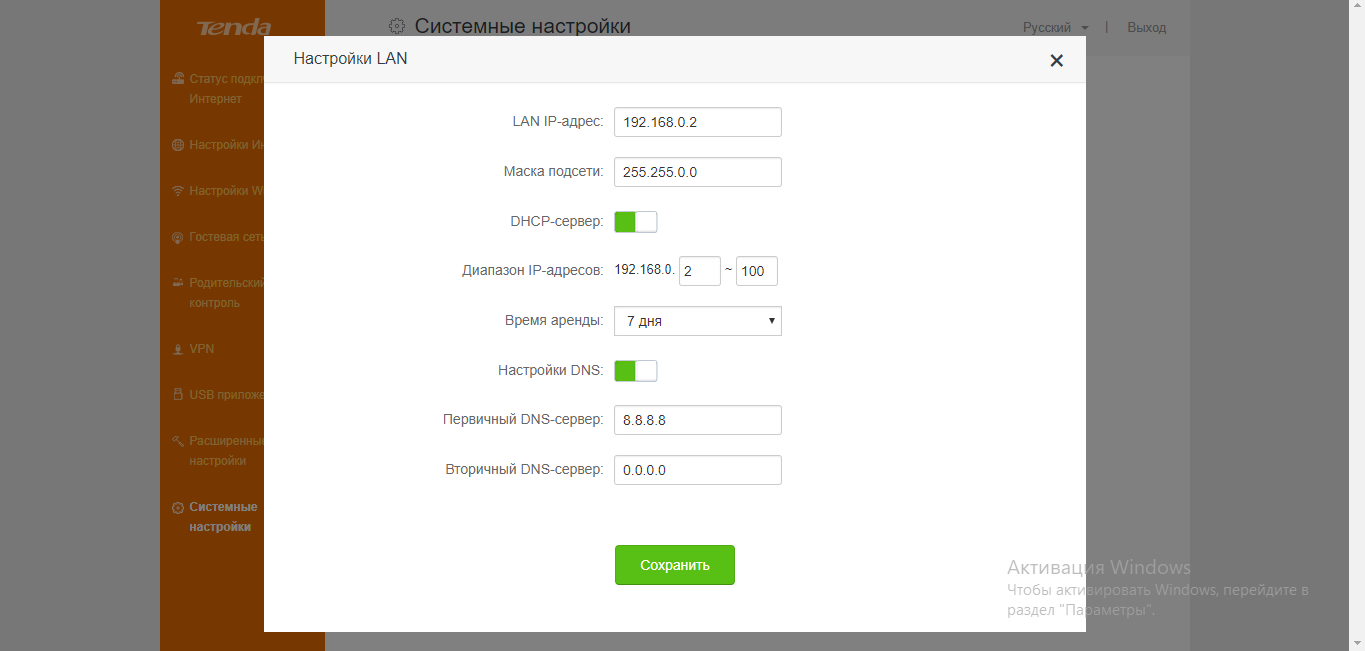Click the gear icon in page header
This screenshot has height=651, width=1365.
[397, 26]
